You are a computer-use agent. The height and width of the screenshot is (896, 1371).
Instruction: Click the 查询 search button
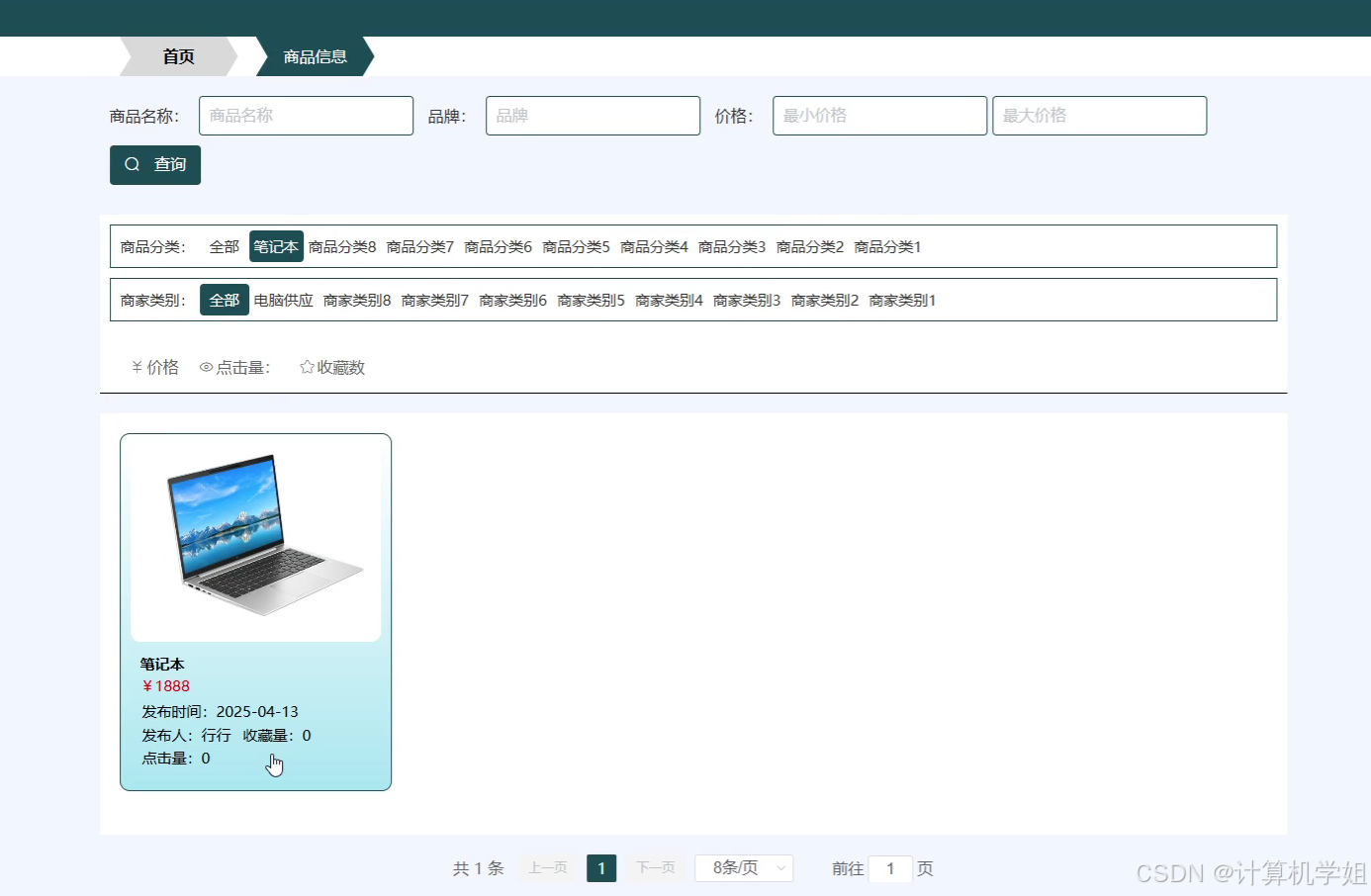tap(155, 165)
